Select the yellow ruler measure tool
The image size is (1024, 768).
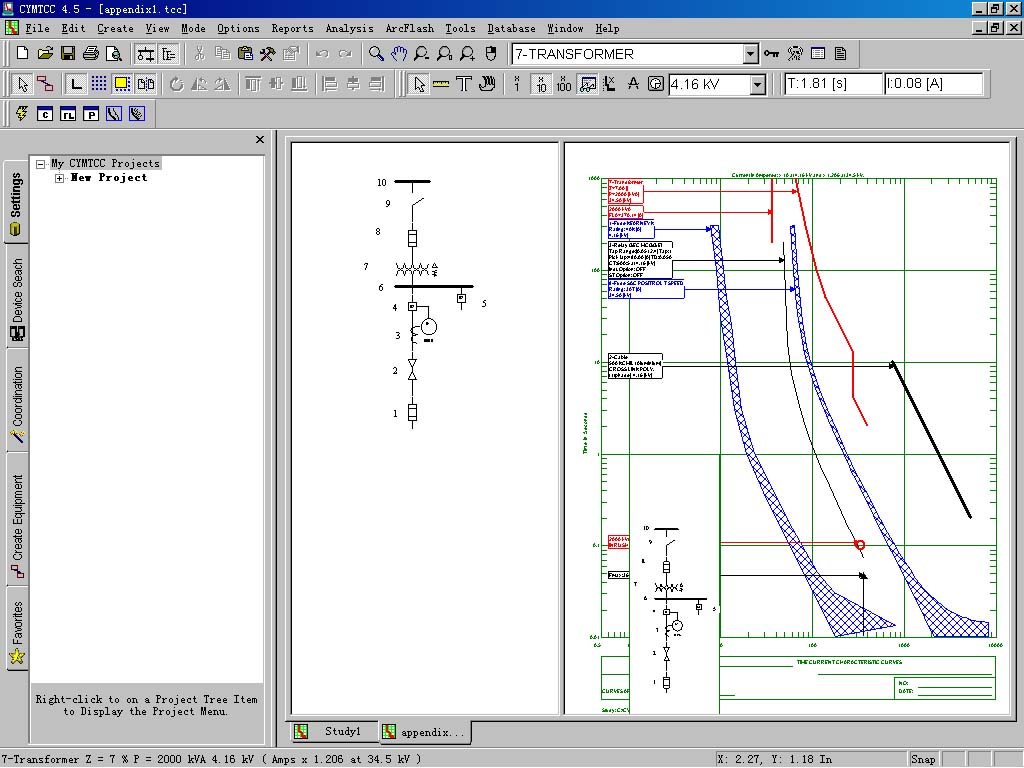pyautogui.click(x=441, y=84)
